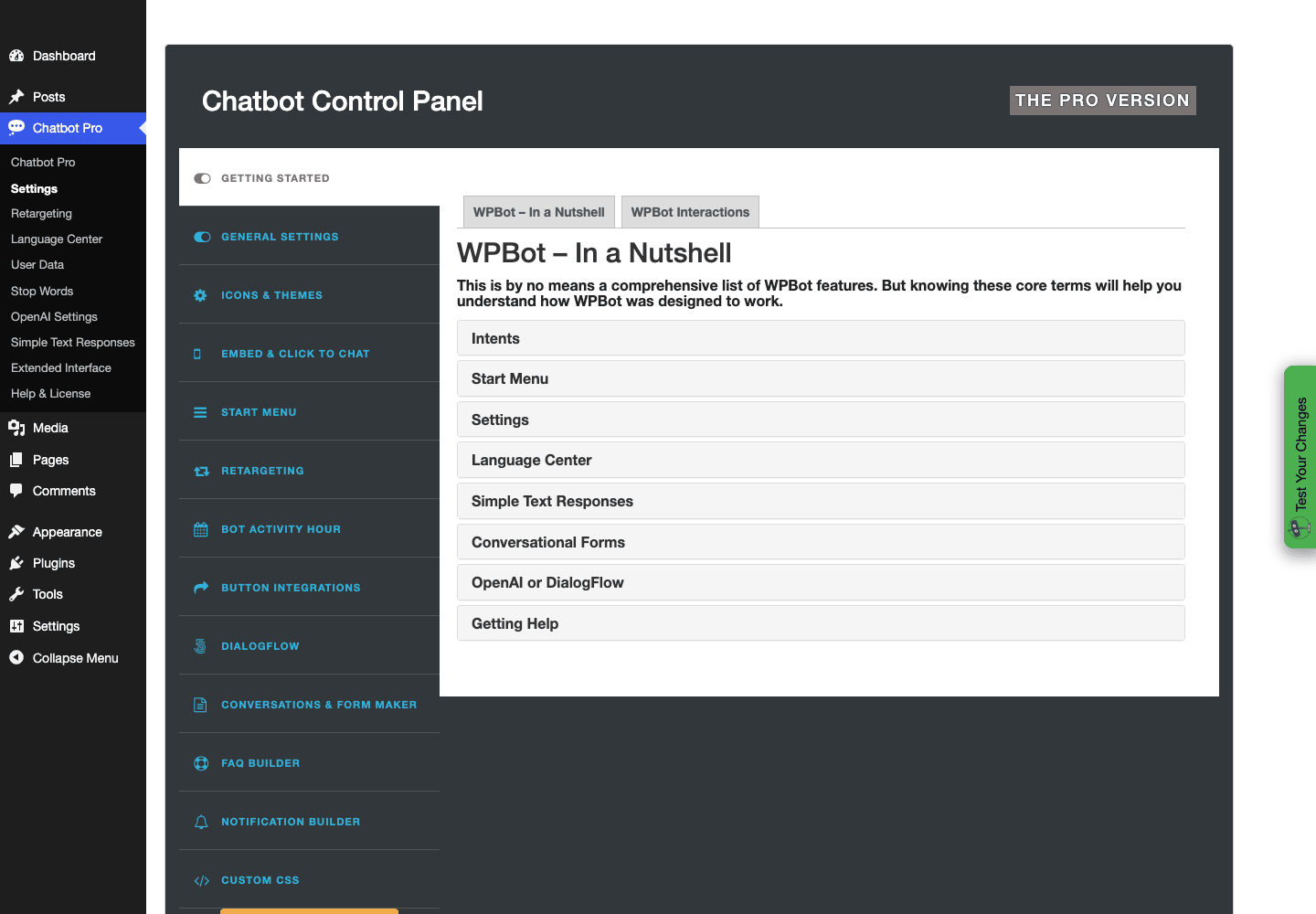Click the Chatbot Pro speech bubble icon
This screenshot has height=914, width=1316.
tap(16, 128)
